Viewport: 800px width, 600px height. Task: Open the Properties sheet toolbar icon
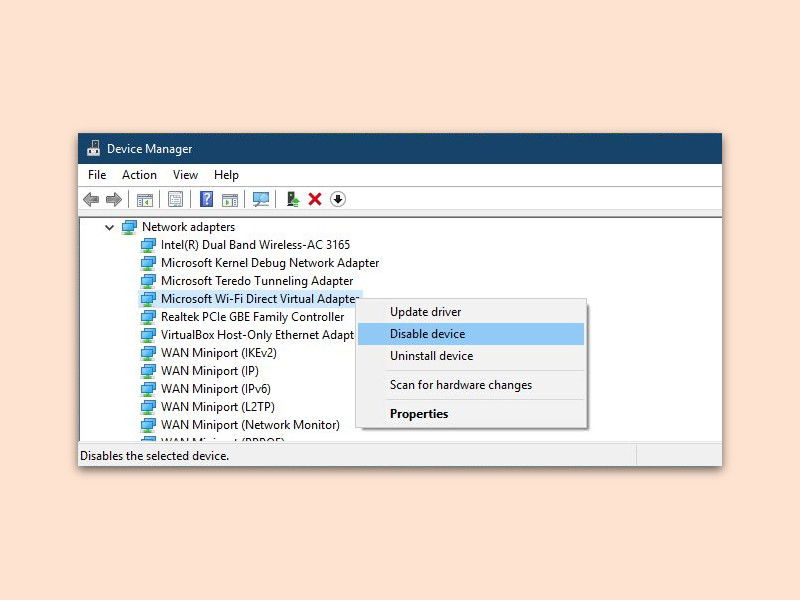(x=176, y=199)
